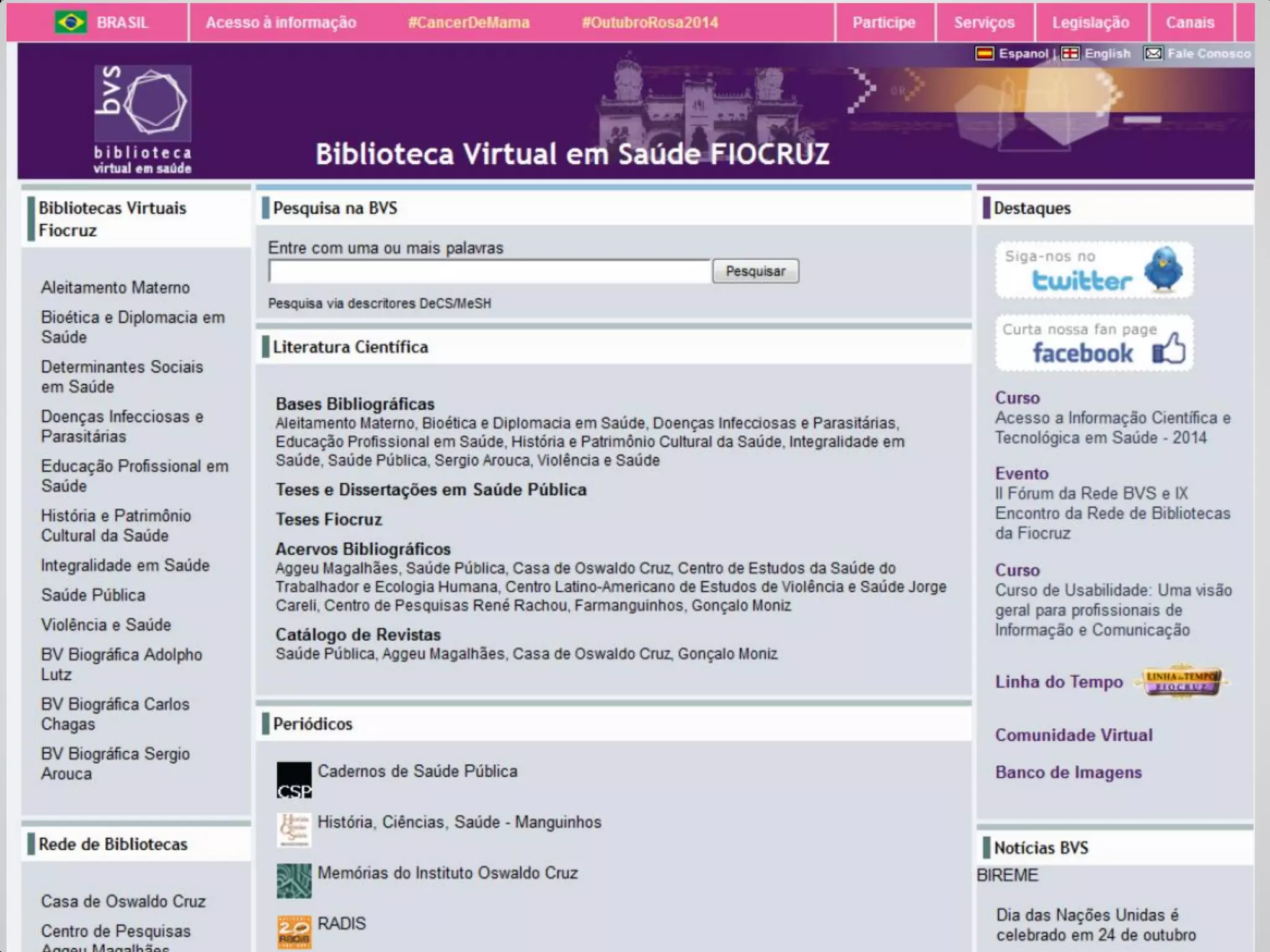Focus the BVS search text field

[489, 271]
